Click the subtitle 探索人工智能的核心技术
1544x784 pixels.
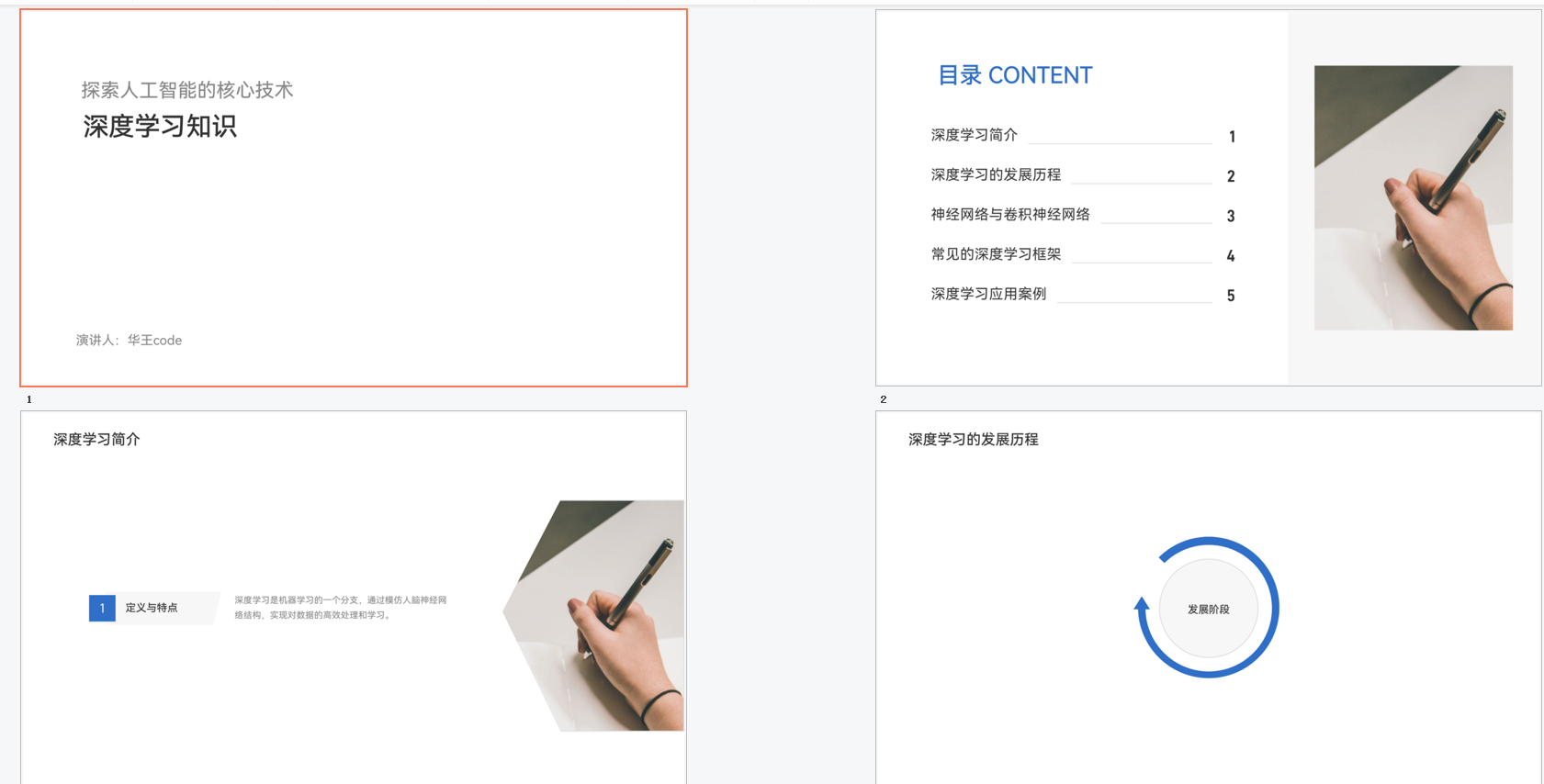pos(187,90)
